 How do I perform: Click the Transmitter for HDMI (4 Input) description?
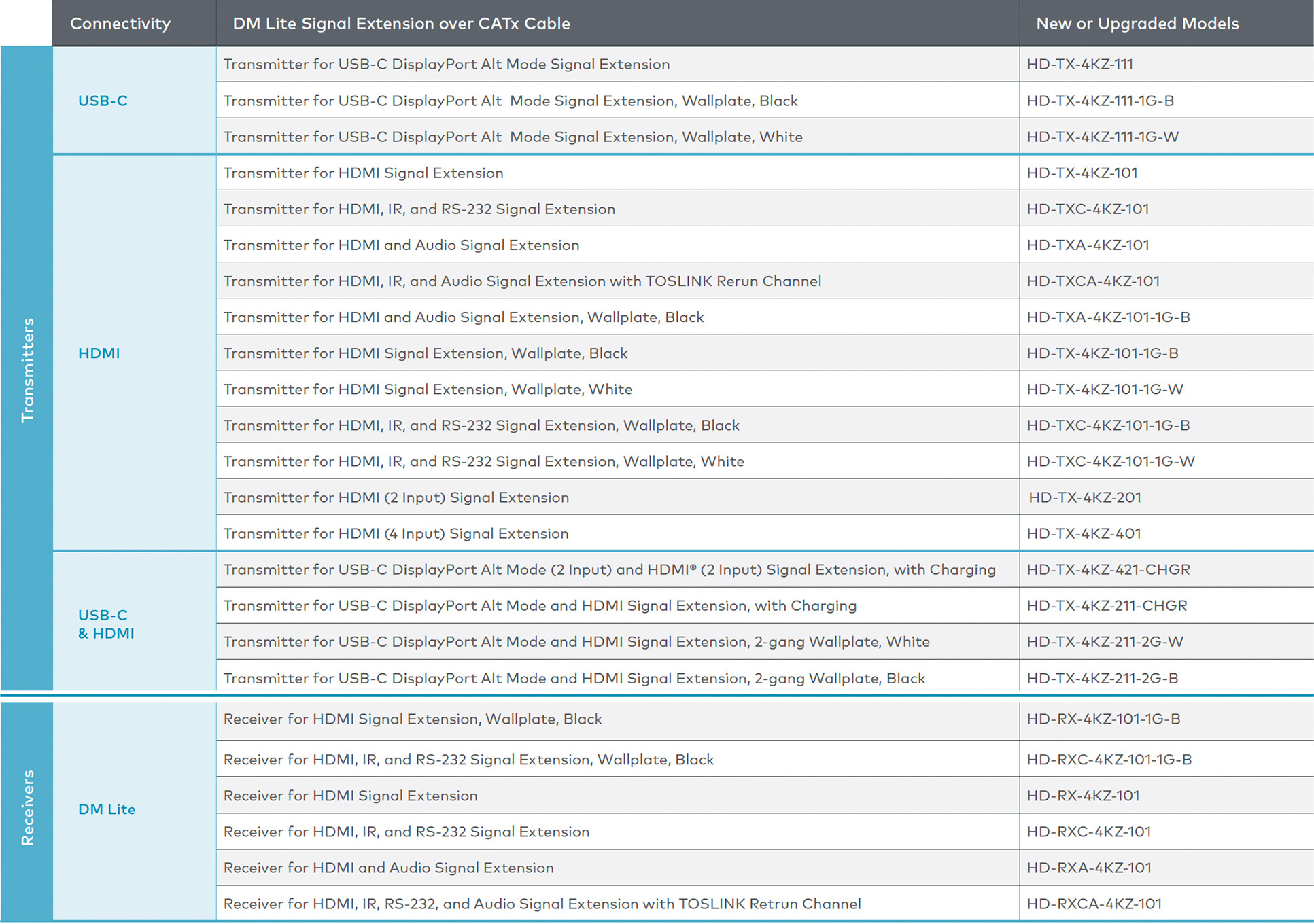(x=396, y=534)
